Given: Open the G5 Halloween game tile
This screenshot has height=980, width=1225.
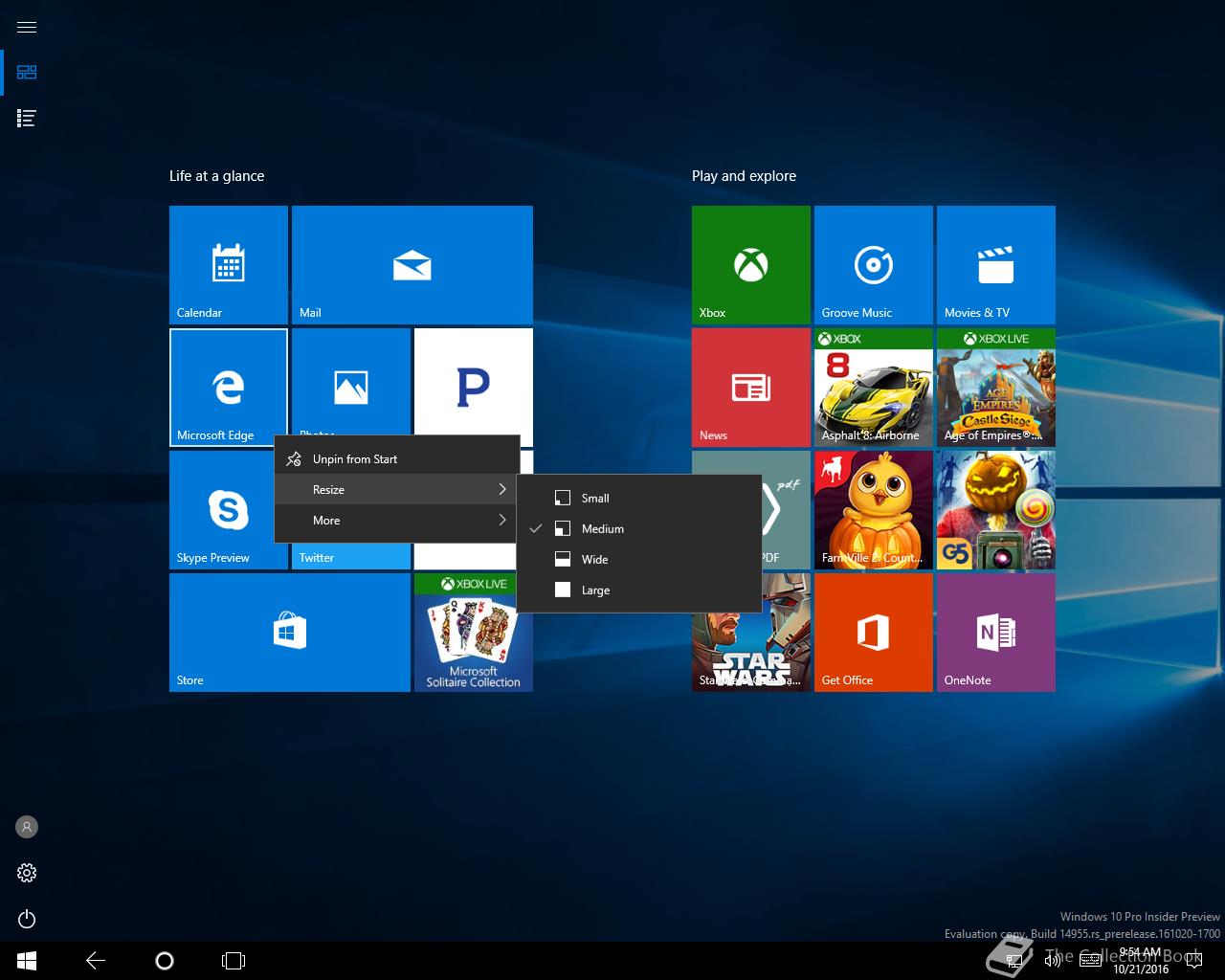Looking at the screenshot, I should point(996,510).
